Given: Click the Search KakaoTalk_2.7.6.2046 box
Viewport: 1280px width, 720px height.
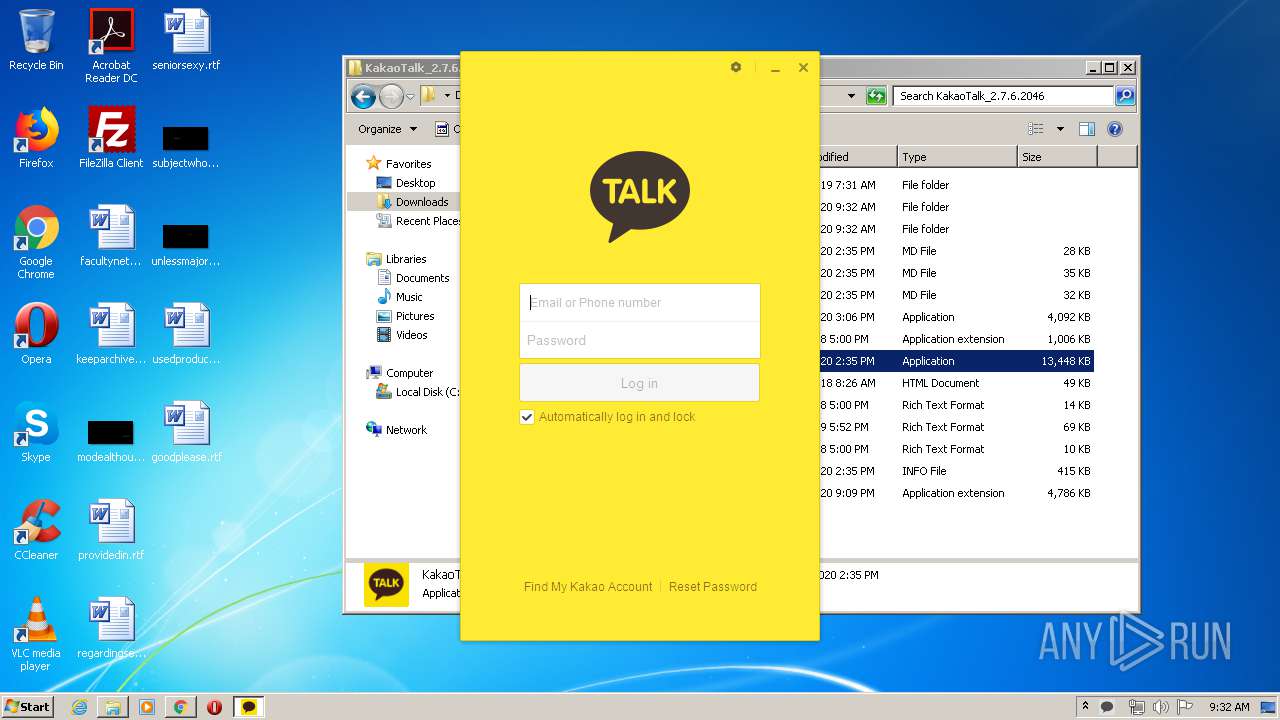Looking at the screenshot, I should [x=1003, y=96].
